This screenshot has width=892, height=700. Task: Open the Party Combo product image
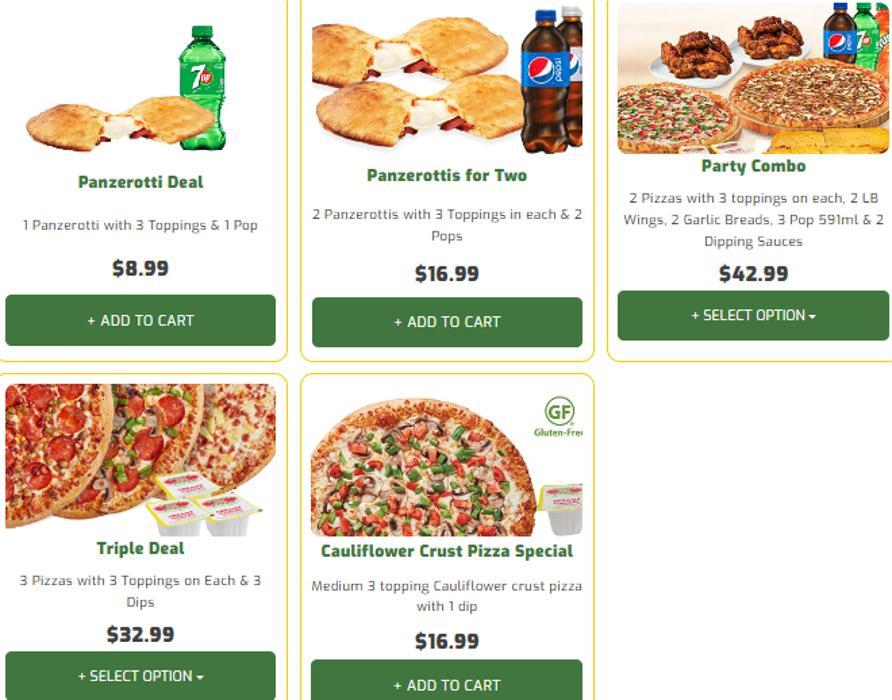click(x=753, y=78)
